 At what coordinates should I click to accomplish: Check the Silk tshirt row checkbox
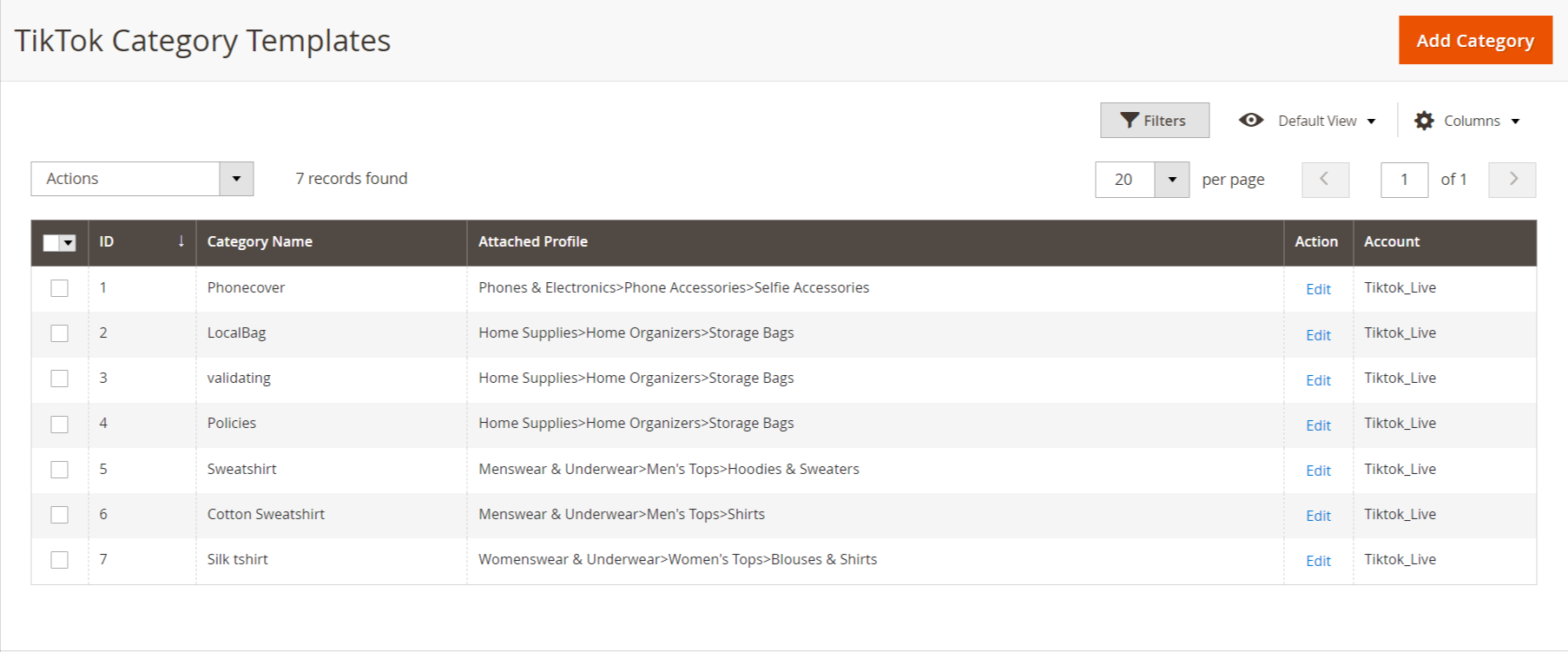59,560
